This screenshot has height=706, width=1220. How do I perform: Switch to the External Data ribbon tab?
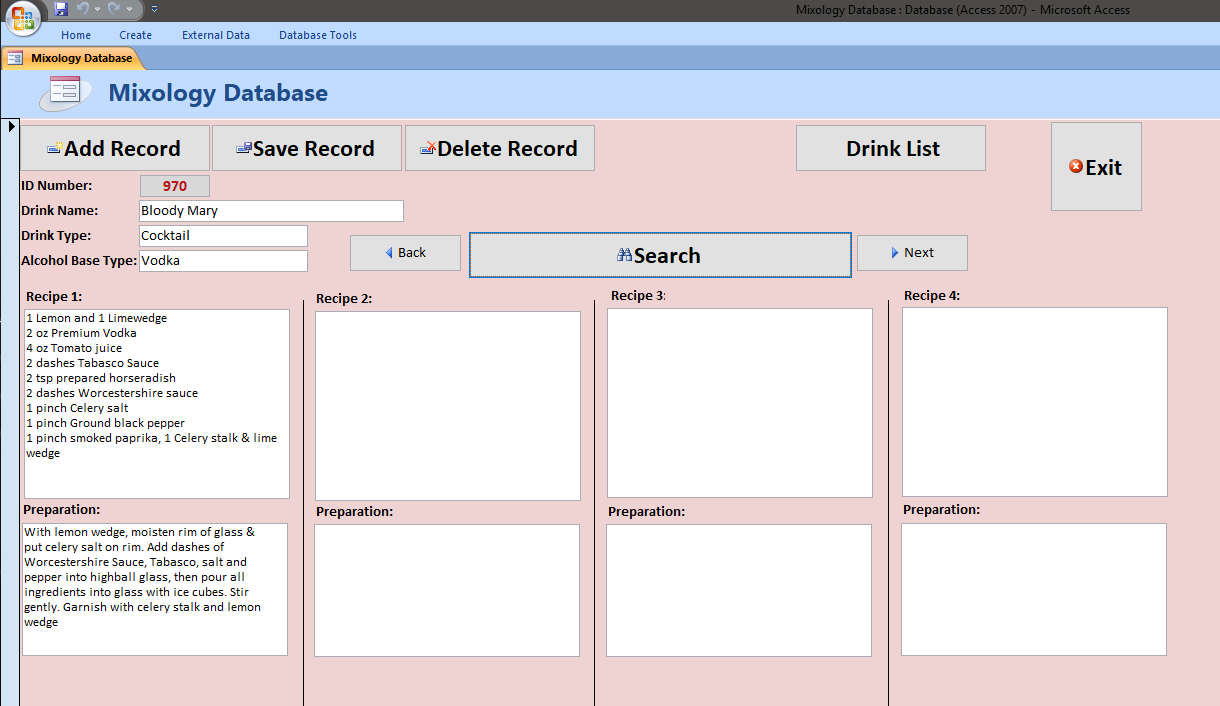tap(216, 35)
